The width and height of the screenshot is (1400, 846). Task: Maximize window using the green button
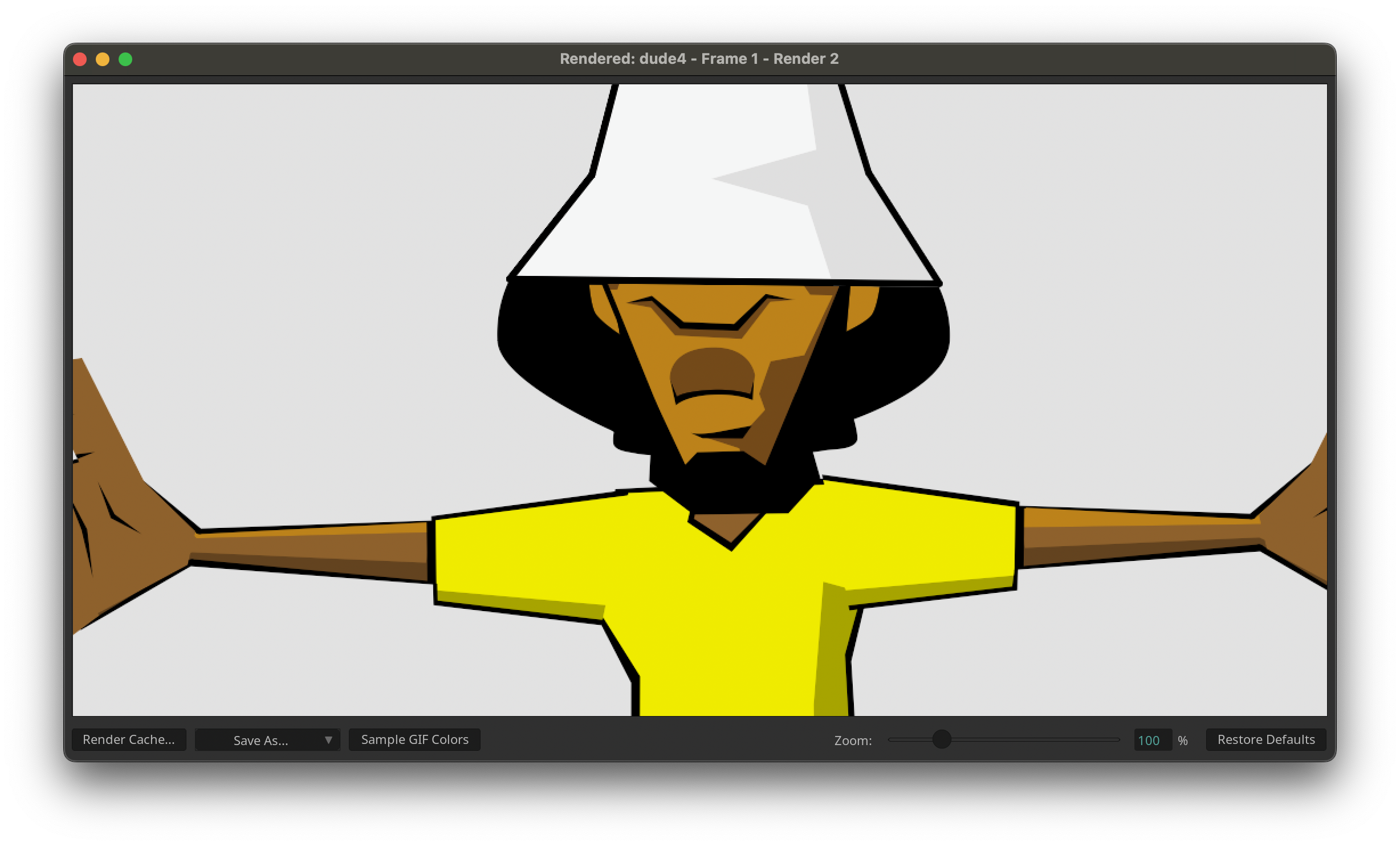tap(125, 59)
